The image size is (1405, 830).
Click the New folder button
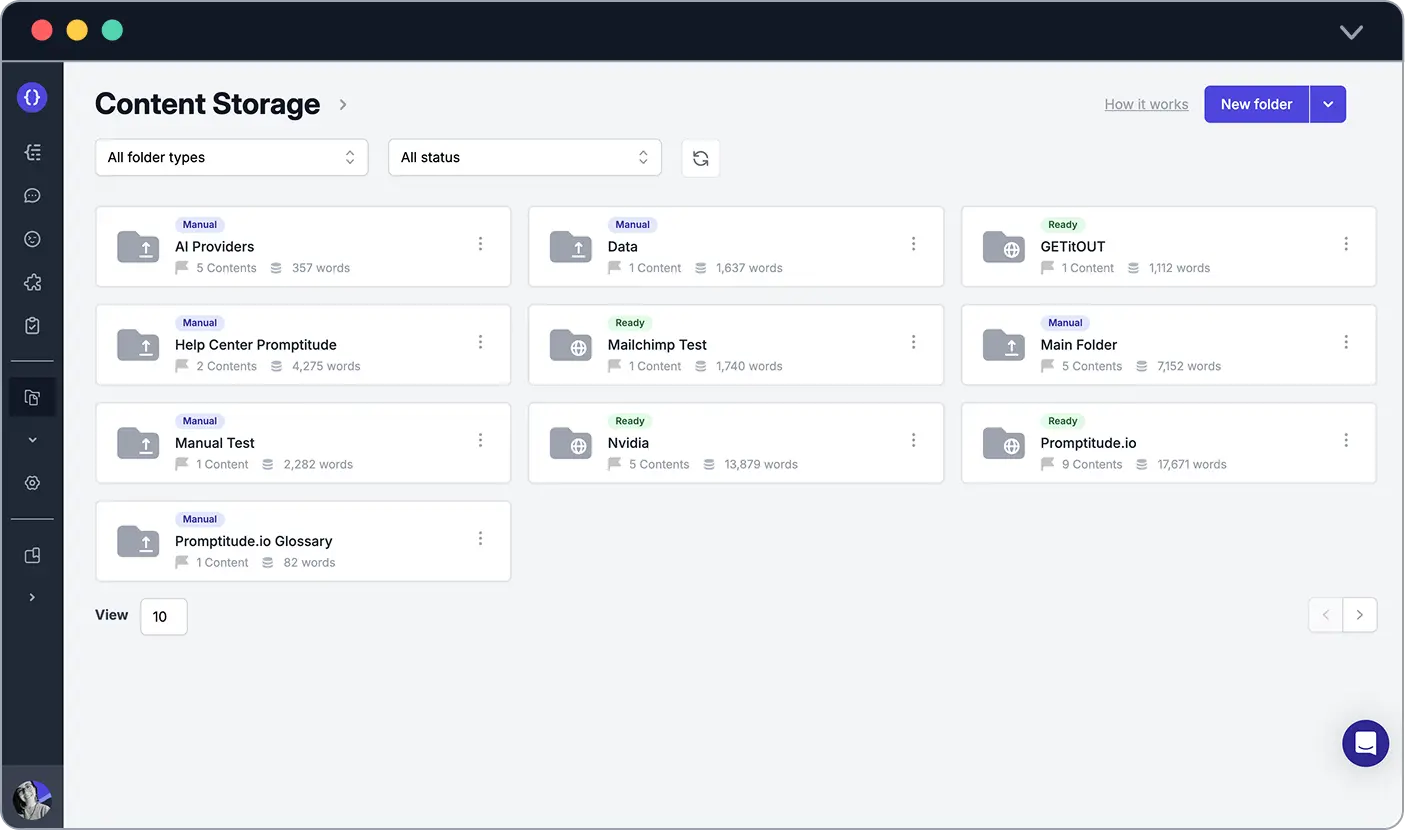1257,104
